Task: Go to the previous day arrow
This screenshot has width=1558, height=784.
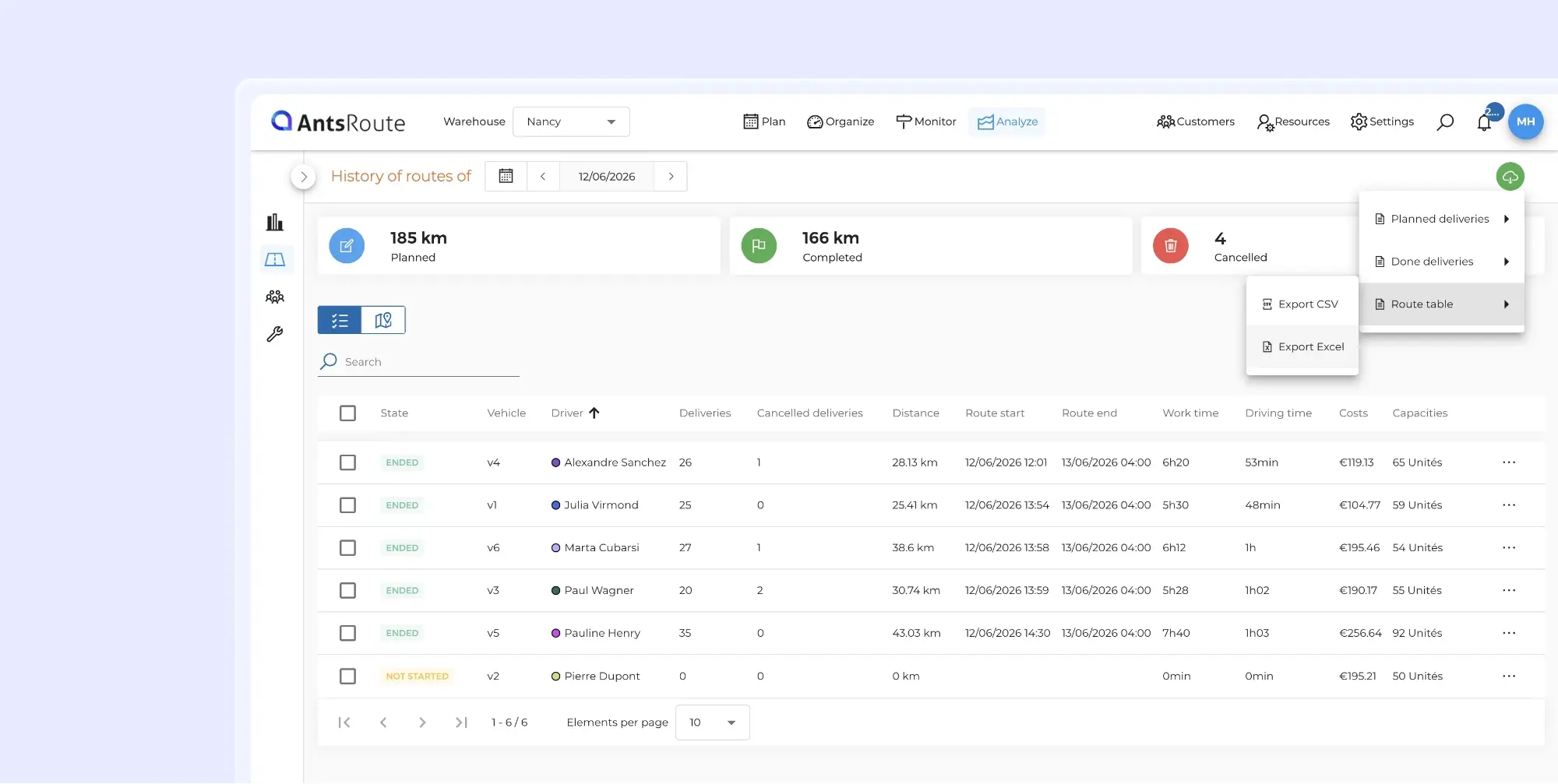Action: 543,176
